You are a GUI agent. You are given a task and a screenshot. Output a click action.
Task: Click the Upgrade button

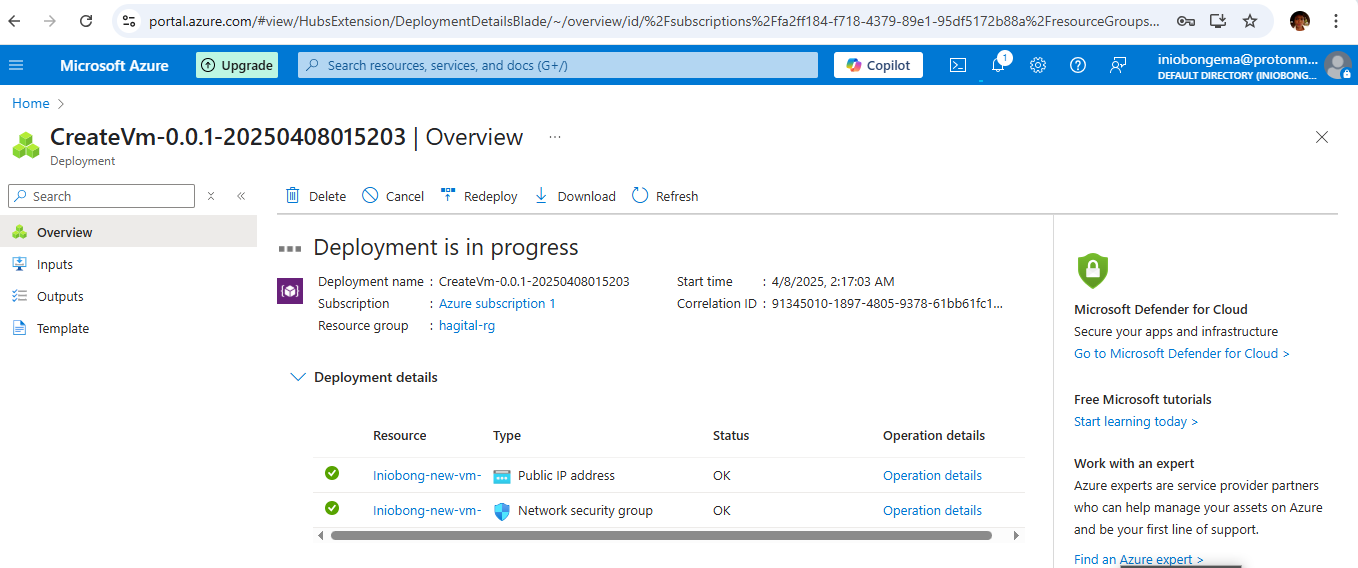tap(237, 65)
